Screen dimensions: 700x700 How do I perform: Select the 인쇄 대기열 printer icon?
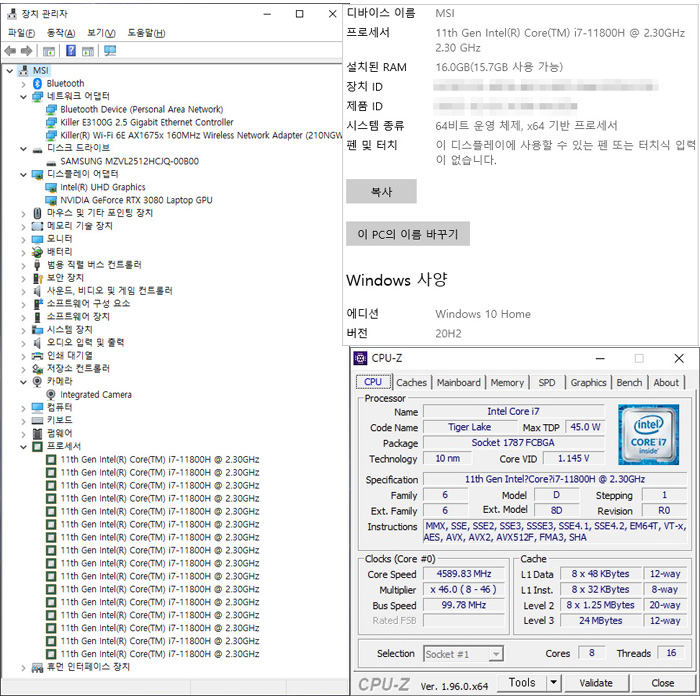coord(38,356)
